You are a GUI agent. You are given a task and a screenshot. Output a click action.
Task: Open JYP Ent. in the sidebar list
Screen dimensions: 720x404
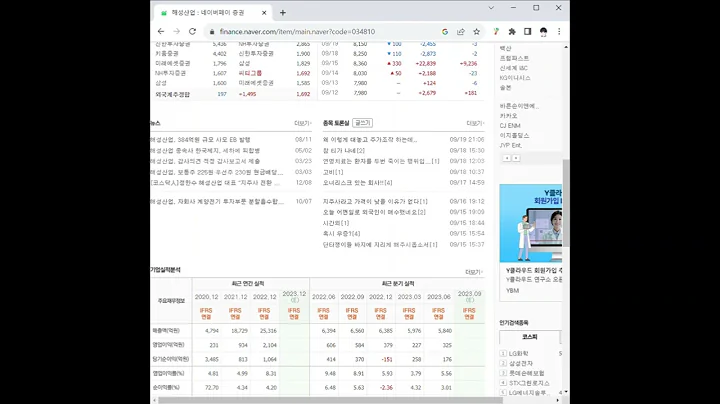click(511, 145)
